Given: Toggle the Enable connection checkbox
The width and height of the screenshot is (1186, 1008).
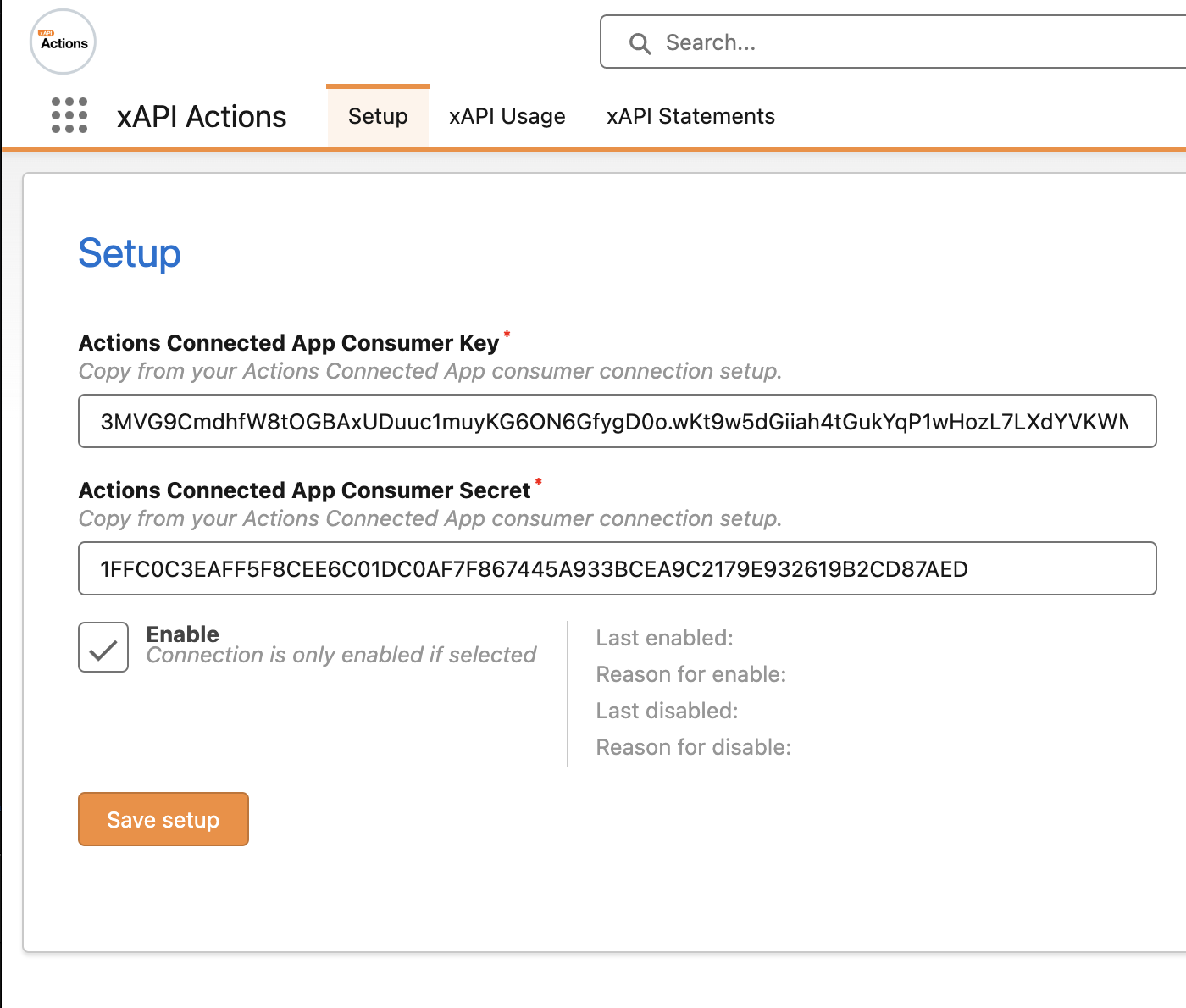Looking at the screenshot, I should (103, 648).
